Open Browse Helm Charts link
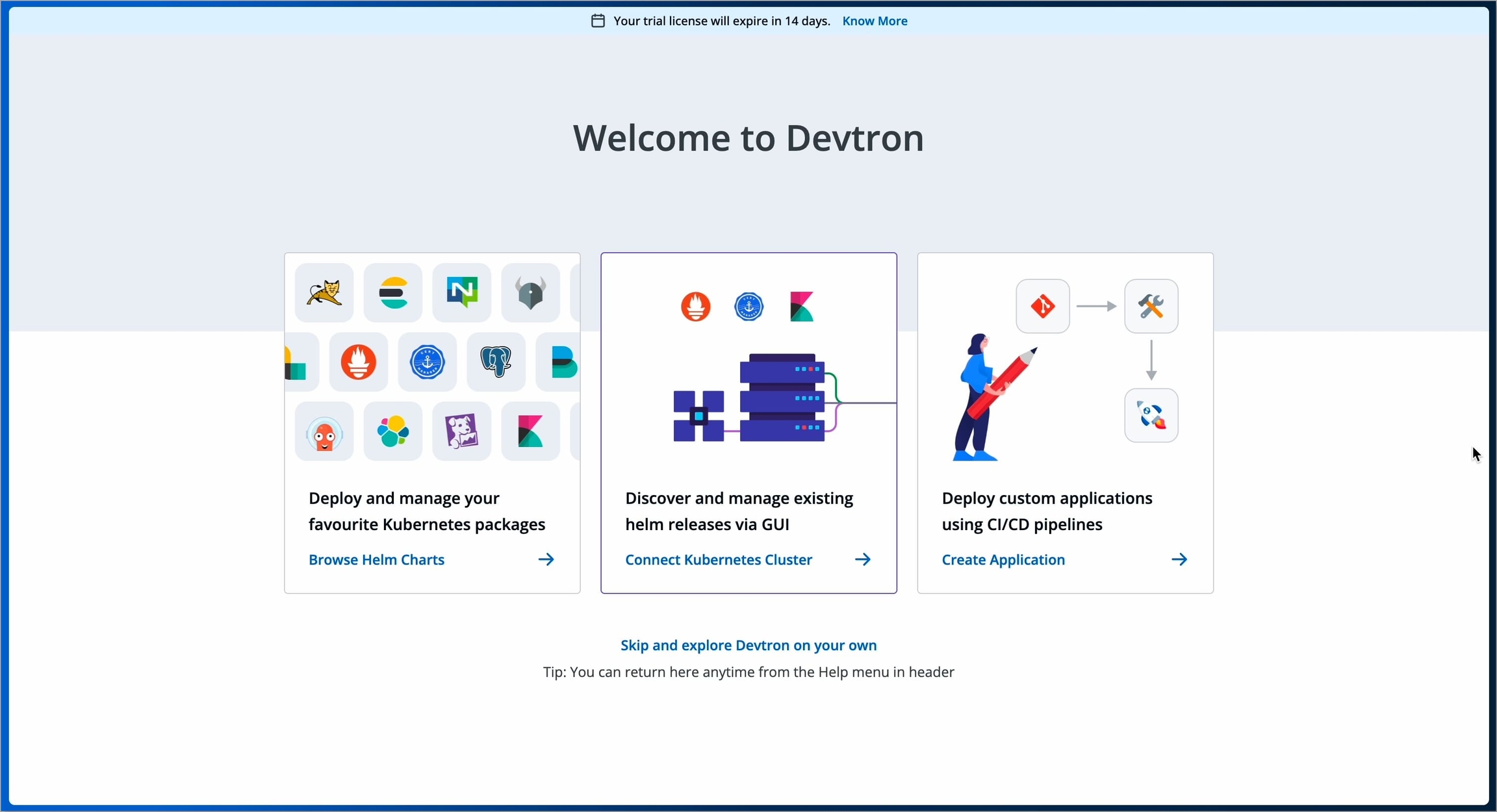The height and width of the screenshot is (812, 1497). pos(376,559)
